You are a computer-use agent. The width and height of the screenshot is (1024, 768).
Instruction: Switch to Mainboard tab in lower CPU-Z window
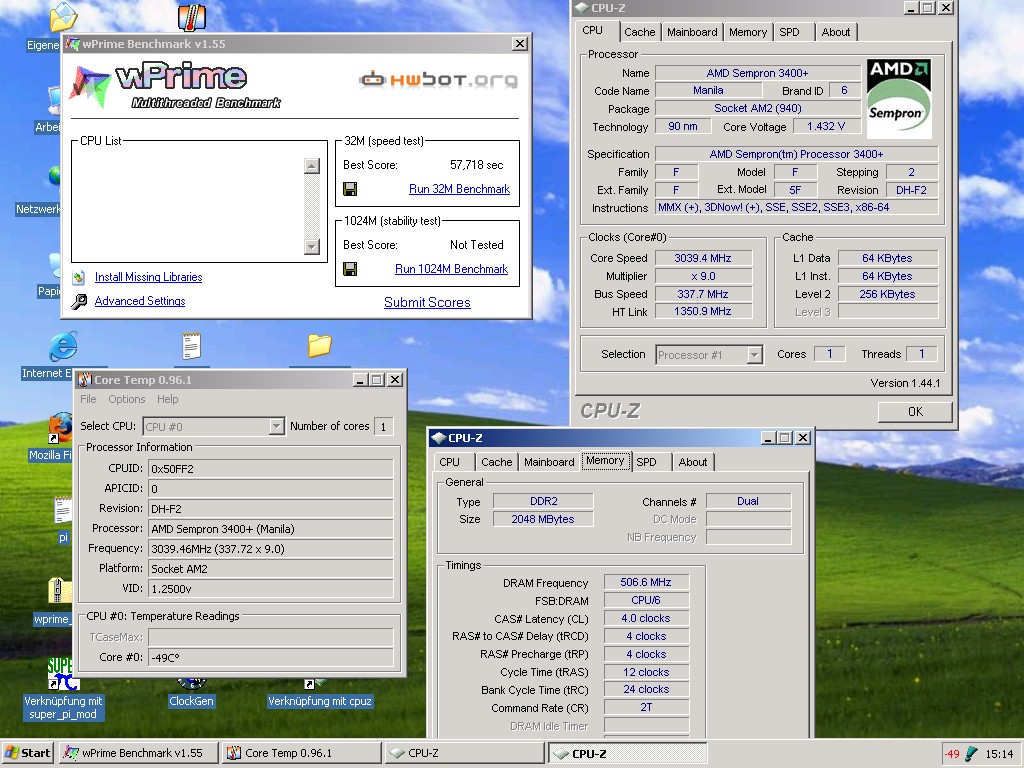549,462
